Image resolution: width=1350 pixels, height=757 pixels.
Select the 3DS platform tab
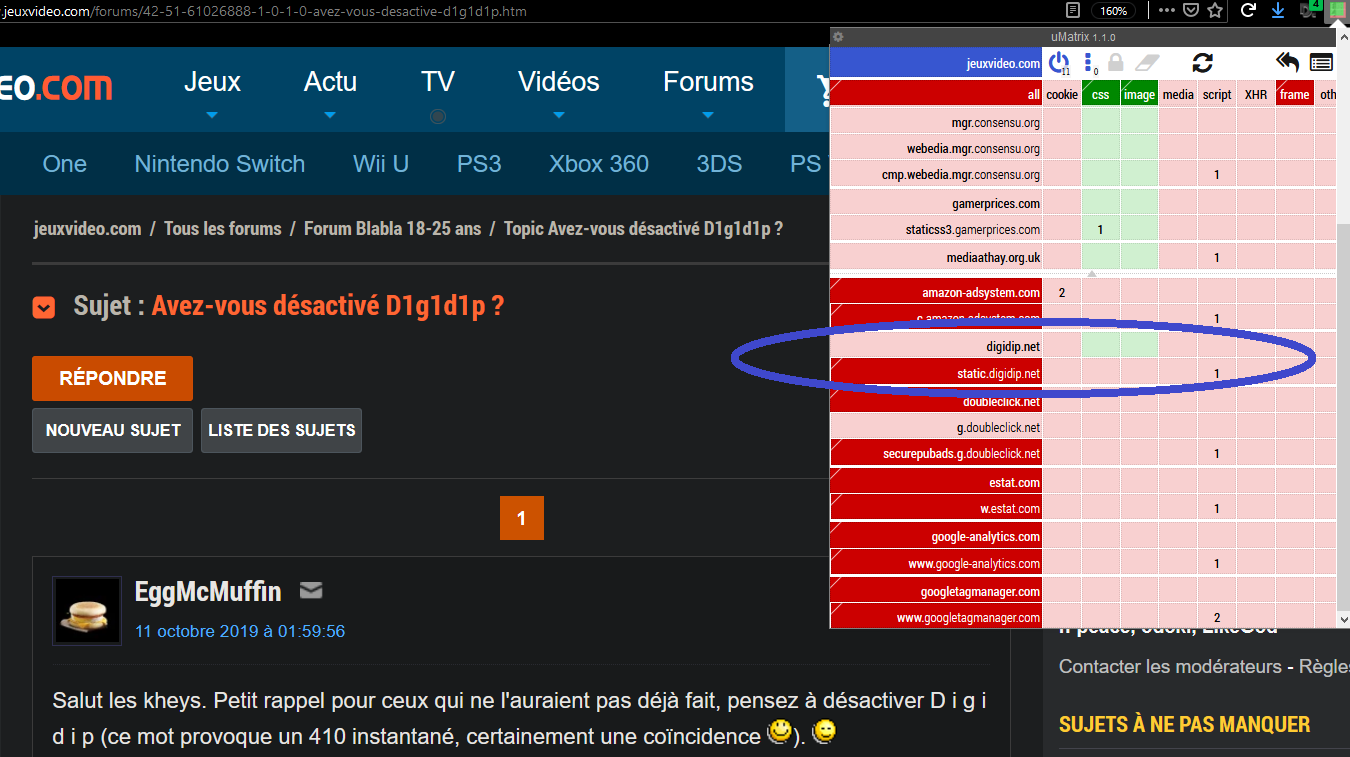[x=719, y=164]
